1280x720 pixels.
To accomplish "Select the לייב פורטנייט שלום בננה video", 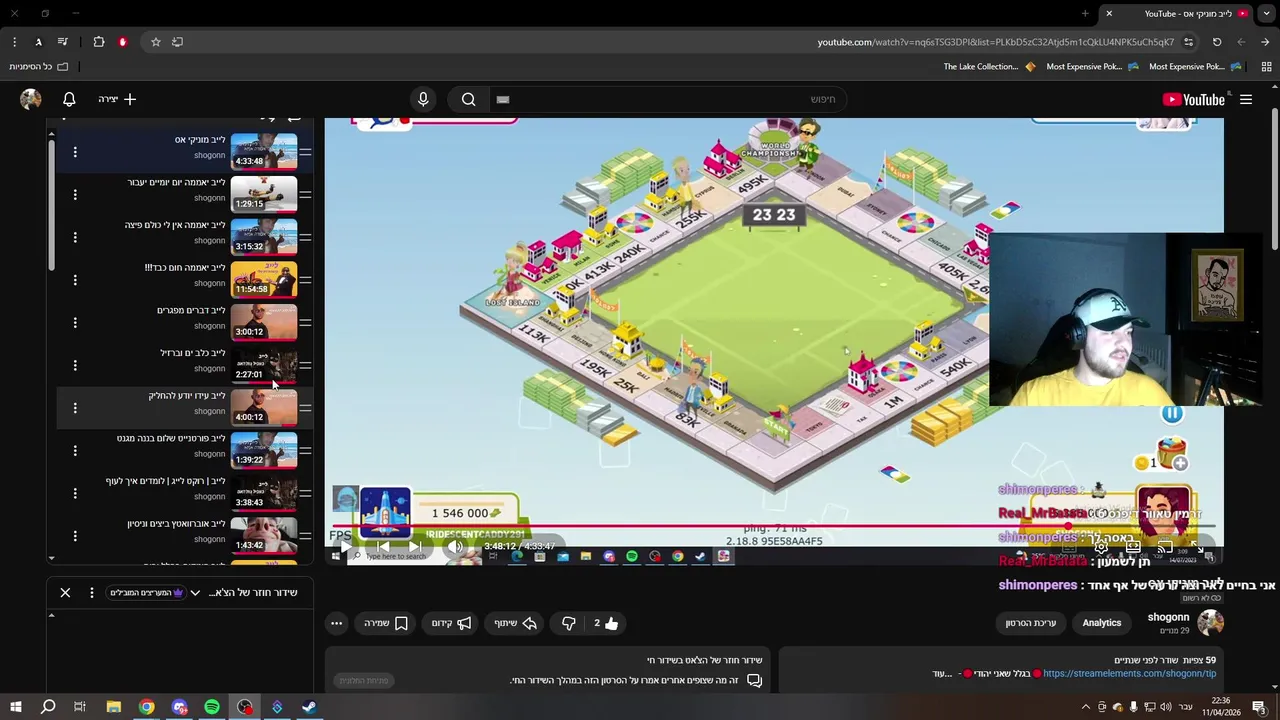I will coord(171,438).
